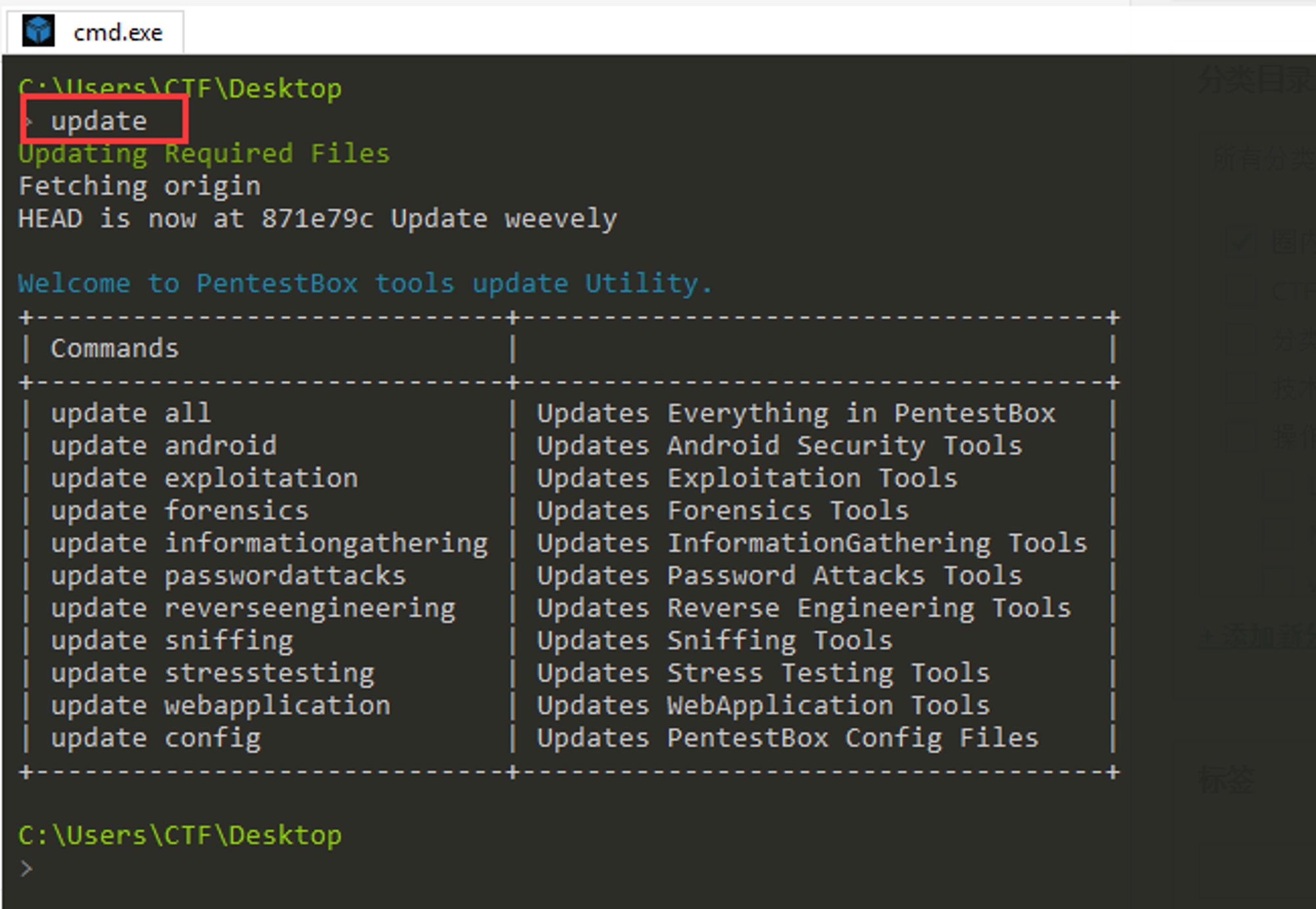The image size is (1316, 909).
Task: Click 'Updates Sniffing Tools' description
Action: (x=715, y=641)
